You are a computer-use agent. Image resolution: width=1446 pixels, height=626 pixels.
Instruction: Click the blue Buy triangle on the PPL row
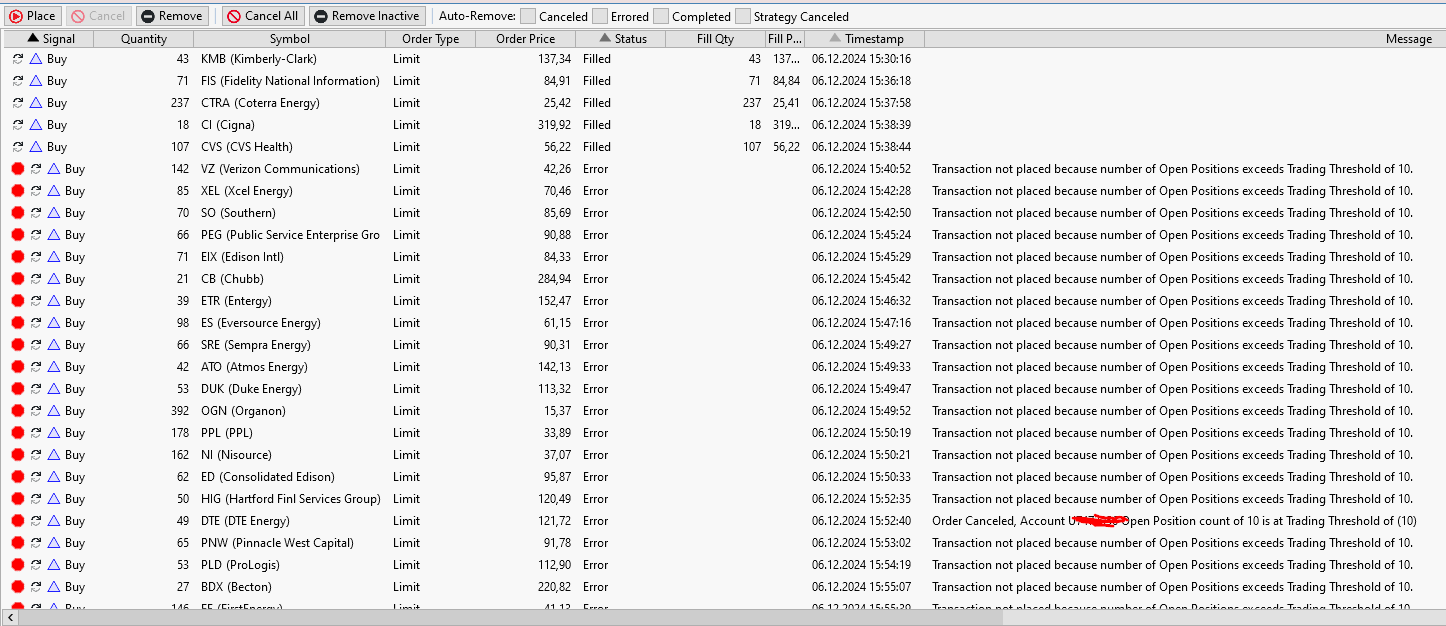[x=54, y=433]
